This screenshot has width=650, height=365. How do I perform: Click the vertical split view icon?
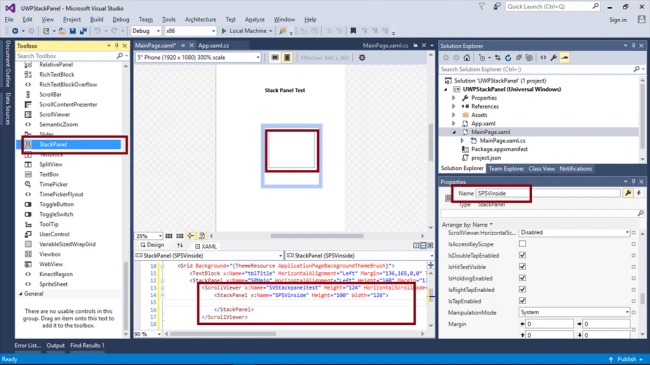pyautogui.click(x=416, y=246)
